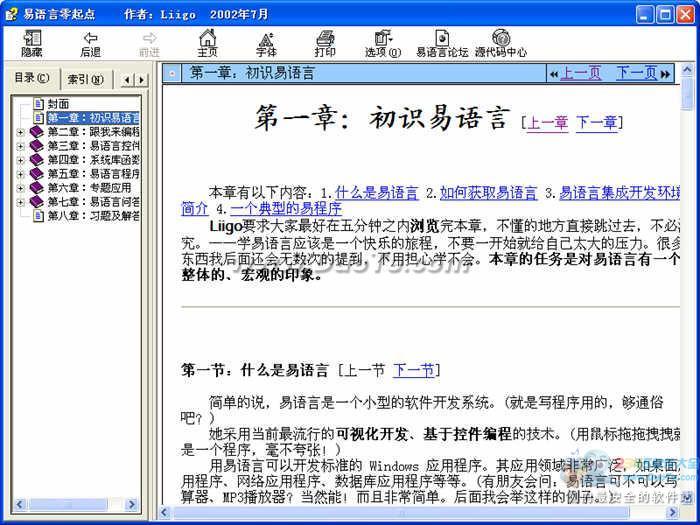Screen dimensions: 700x525
Task: Expand the 第六章 tree node
Action: click(x=20, y=188)
